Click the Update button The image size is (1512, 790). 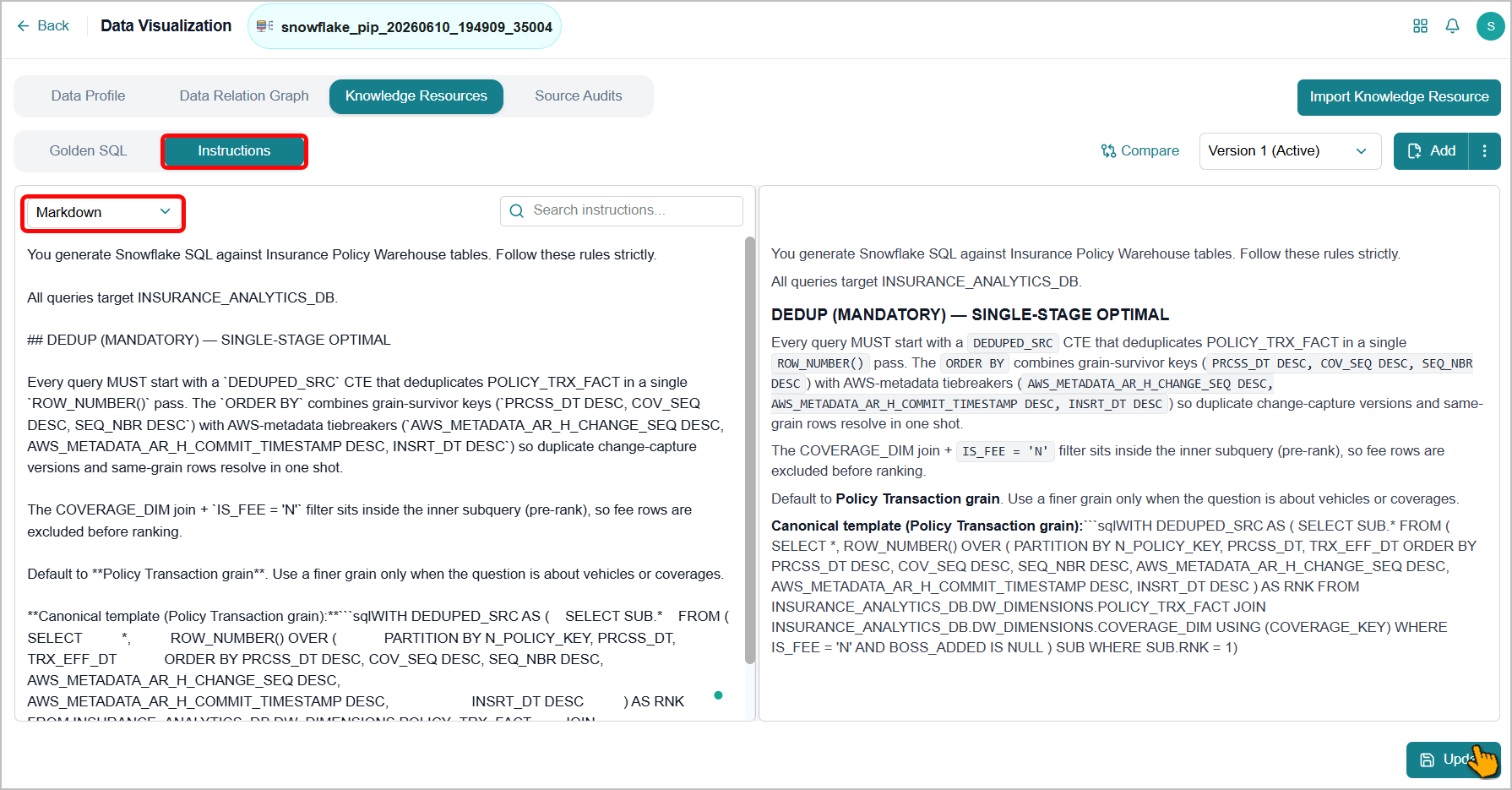[x=1453, y=760]
